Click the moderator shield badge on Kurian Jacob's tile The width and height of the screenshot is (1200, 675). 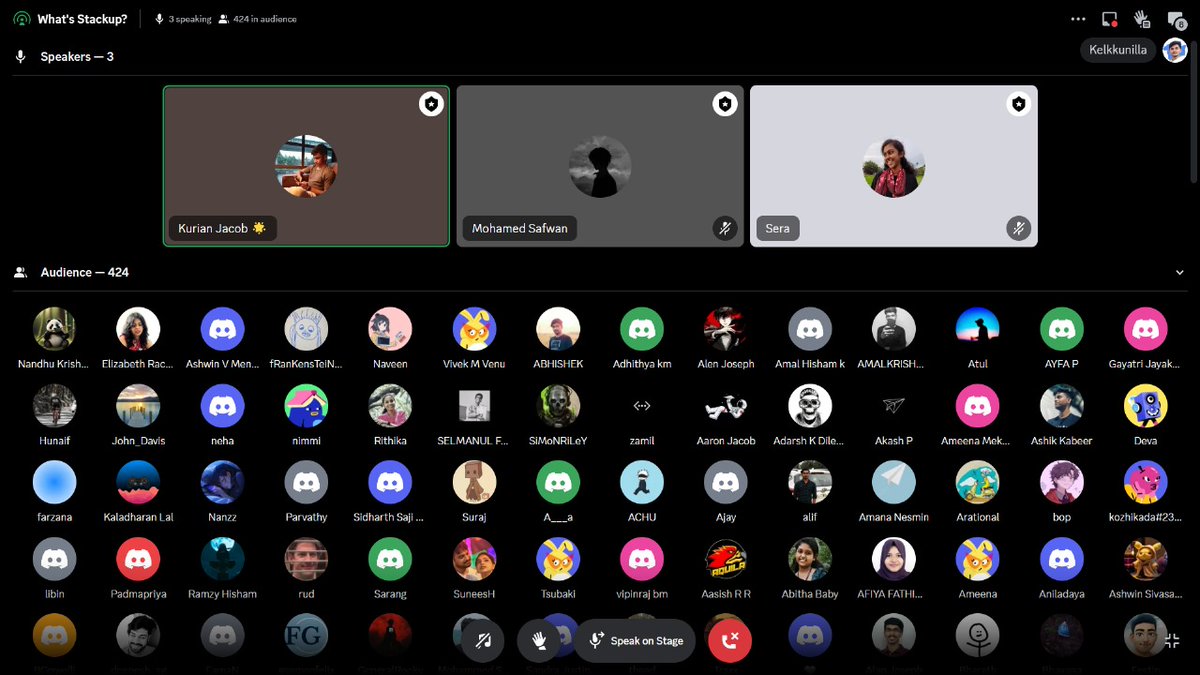pos(431,104)
